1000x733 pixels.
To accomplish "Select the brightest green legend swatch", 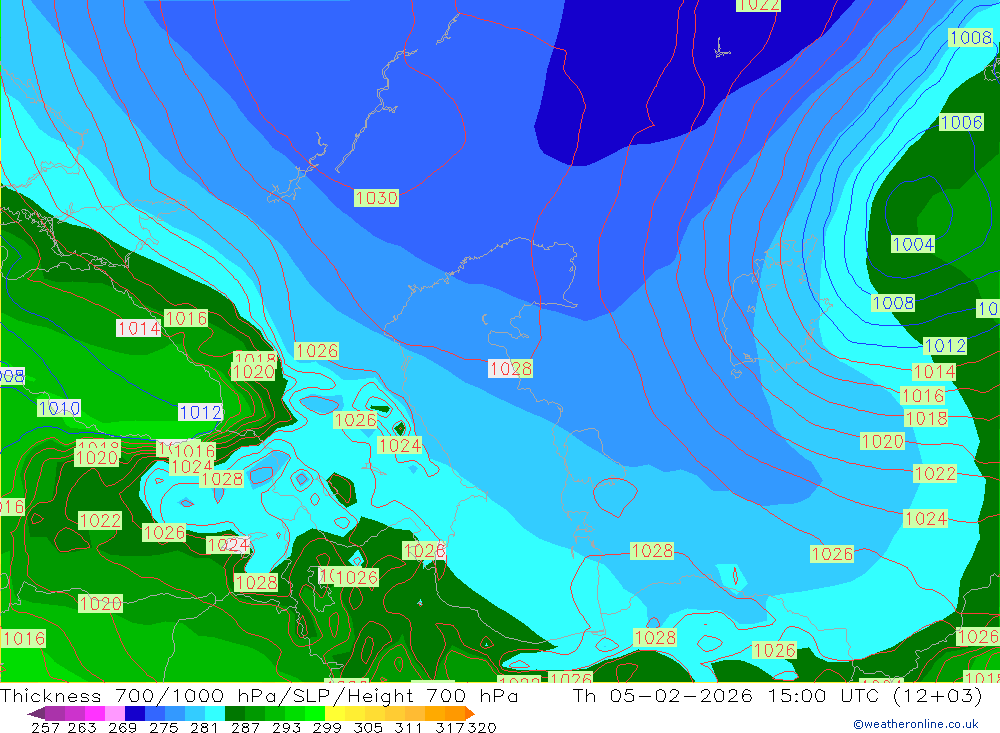I will [315, 713].
